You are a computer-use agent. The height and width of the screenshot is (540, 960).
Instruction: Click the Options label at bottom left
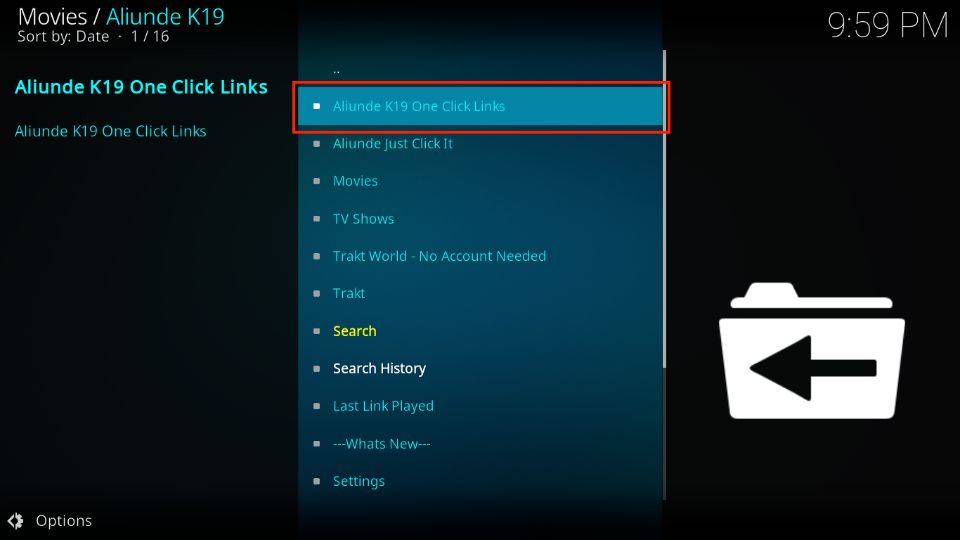pyautogui.click(x=64, y=520)
